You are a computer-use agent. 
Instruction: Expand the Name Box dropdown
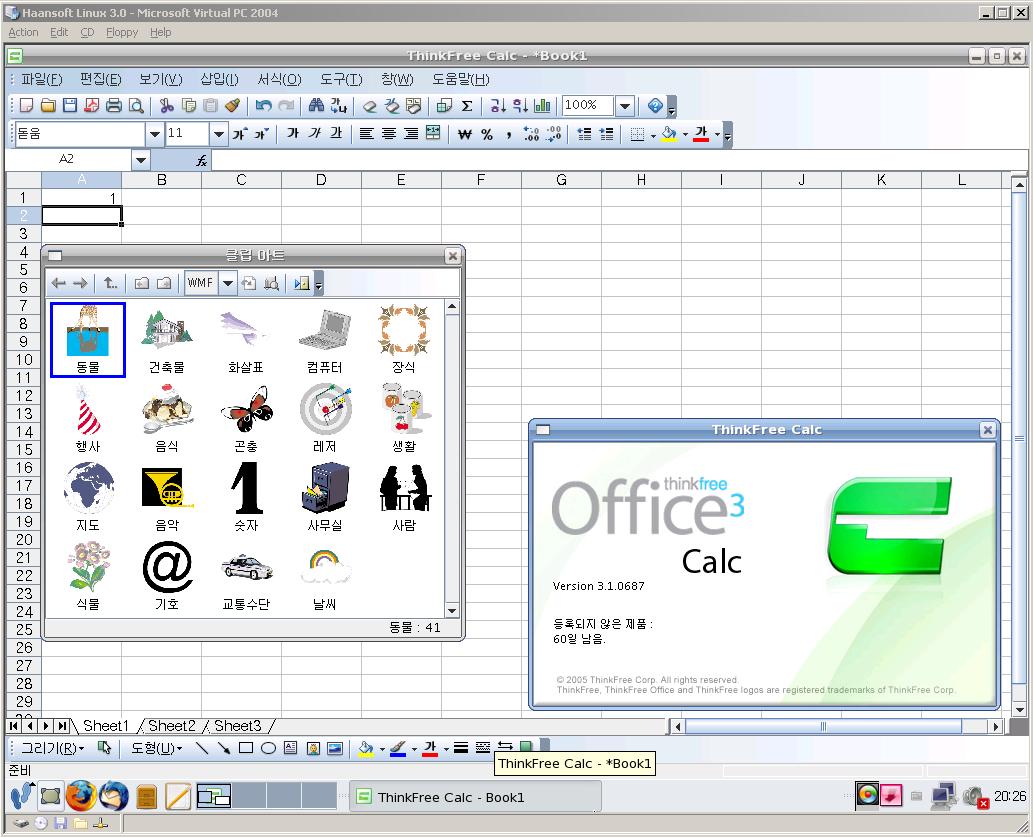(x=140, y=160)
